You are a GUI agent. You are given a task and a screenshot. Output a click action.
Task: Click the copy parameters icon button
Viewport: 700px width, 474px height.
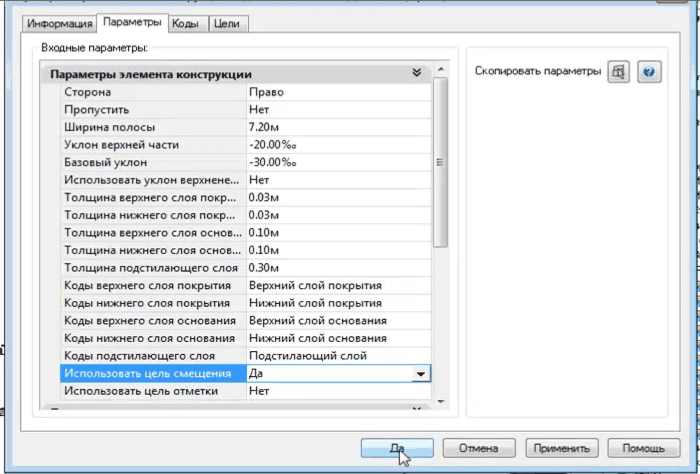619,72
